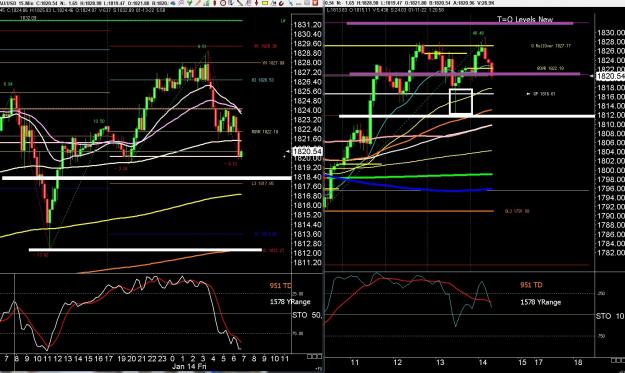Click the blue cloud-shaped toolbar icon
The width and height of the screenshot is (625, 373).
click(173, 3)
